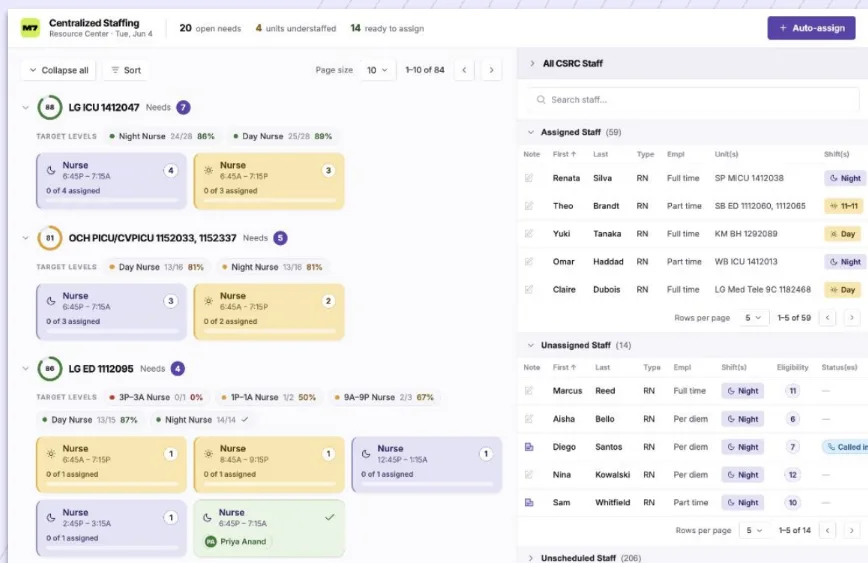Open note icon for Claire Dubois
The width and height of the screenshot is (868, 563).
pyautogui.click(x=529, y=289)
